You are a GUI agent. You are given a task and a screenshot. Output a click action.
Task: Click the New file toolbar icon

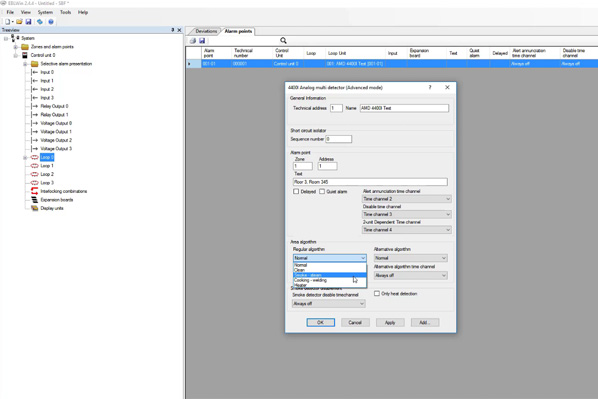coord(7,22)
